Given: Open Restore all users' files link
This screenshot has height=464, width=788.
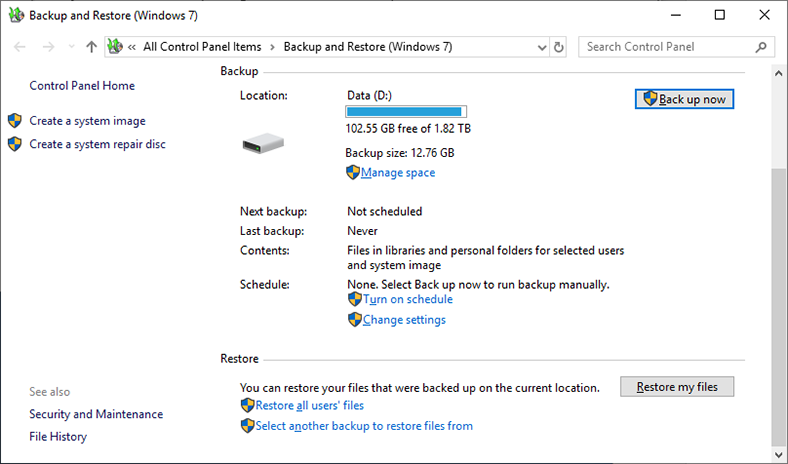Looking at the screenshot, I should click(310, 405).
